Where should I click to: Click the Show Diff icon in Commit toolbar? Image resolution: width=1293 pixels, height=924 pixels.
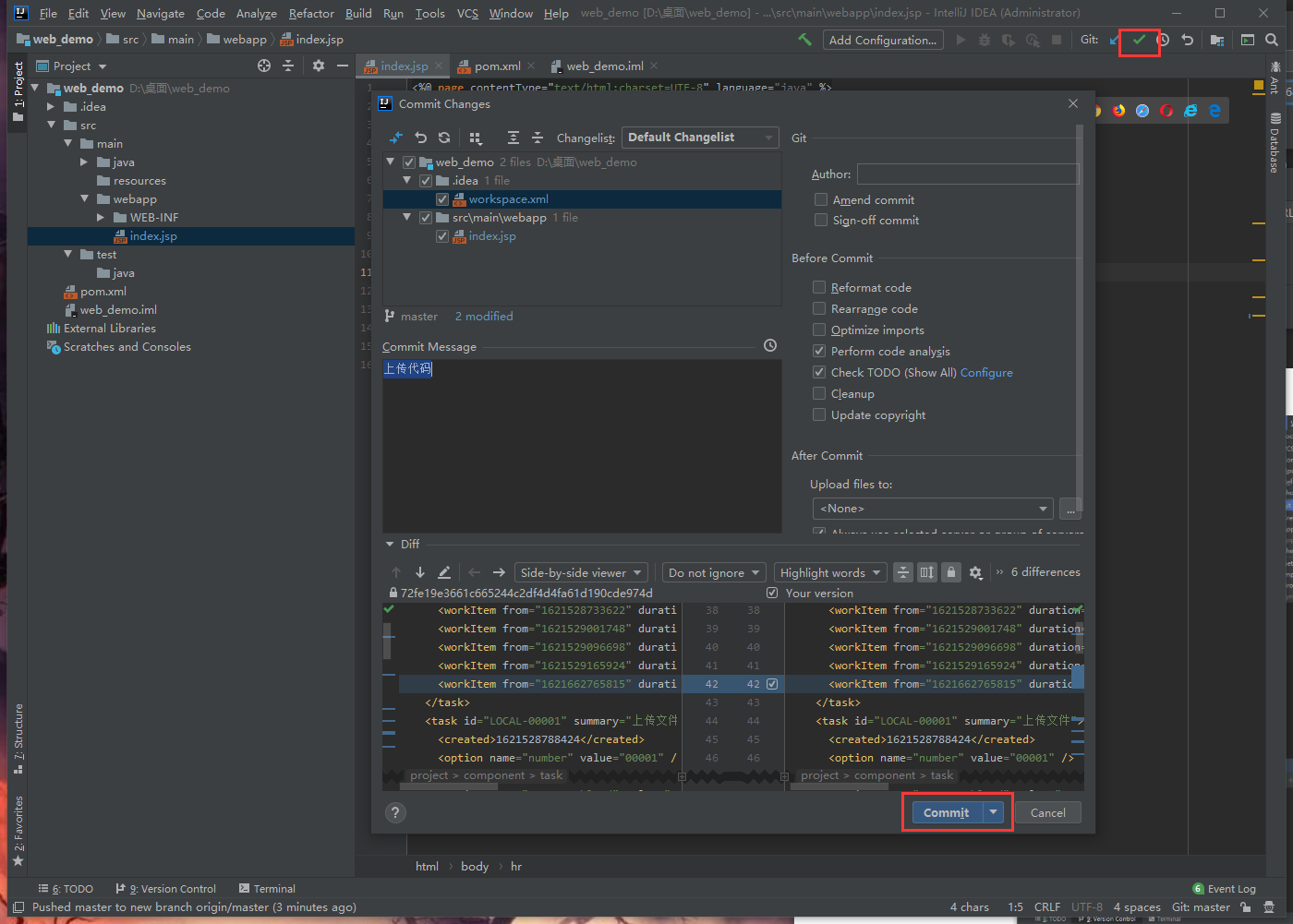click(396, 138)
